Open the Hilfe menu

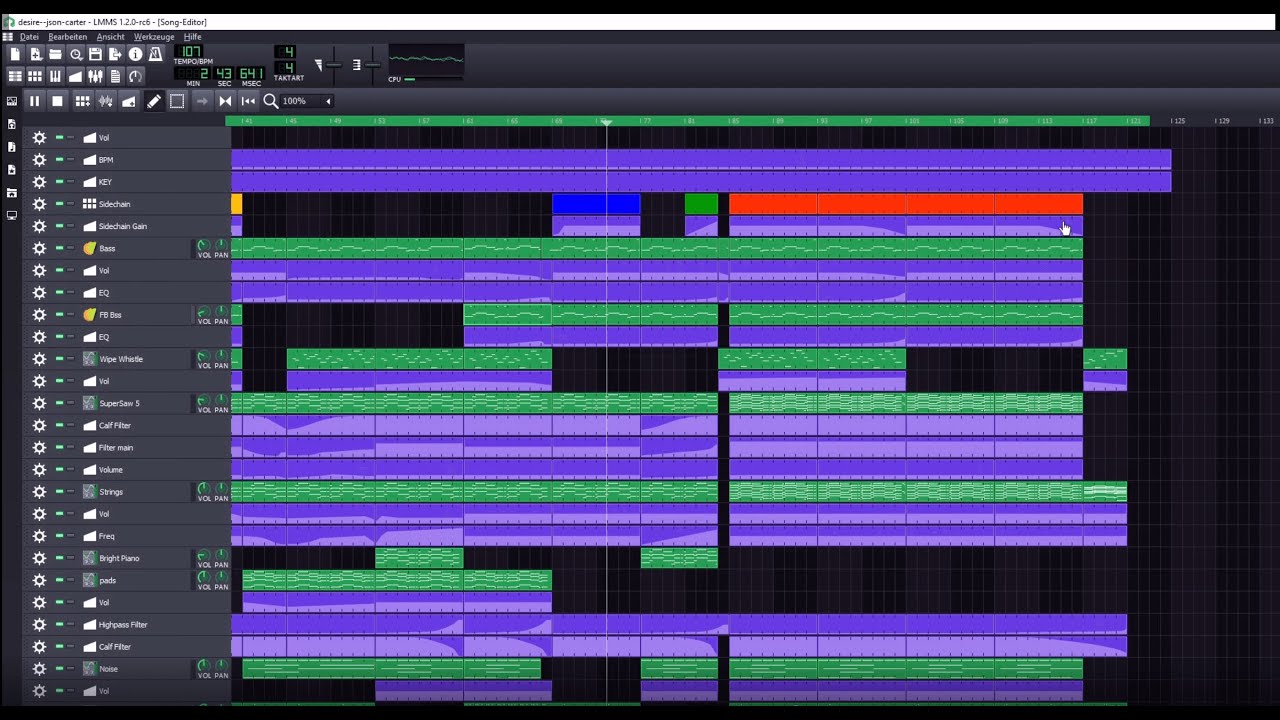pyautogui.click(x=193, y=37)
